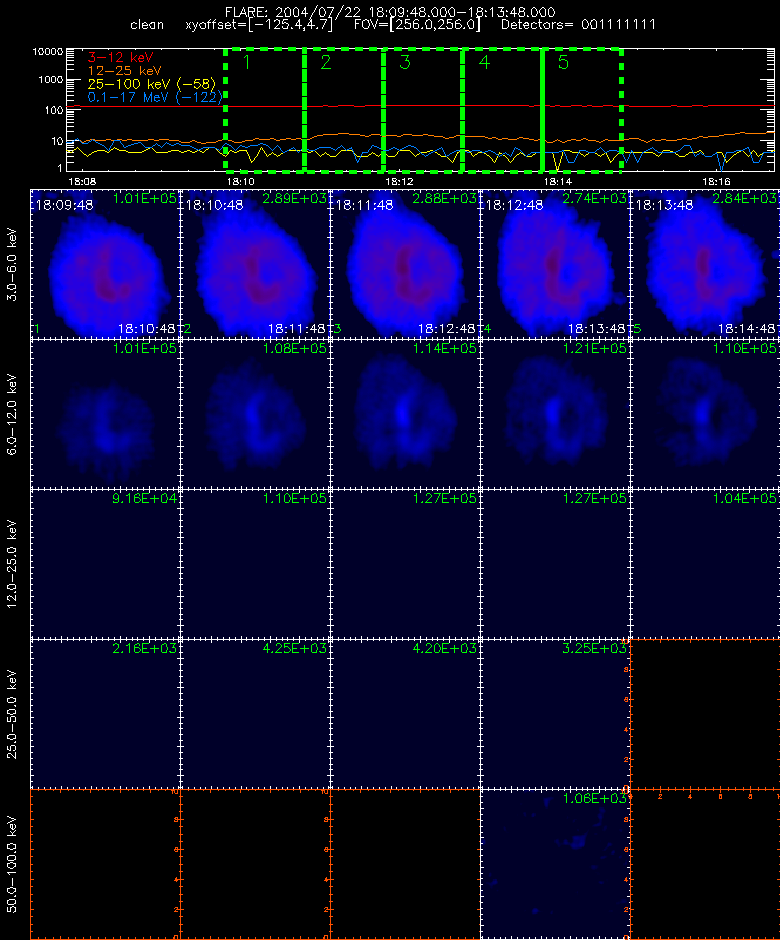Click the blue 0.1-17 MeV (-122) legend entry

pyautogui.click(x=155, y=97)
